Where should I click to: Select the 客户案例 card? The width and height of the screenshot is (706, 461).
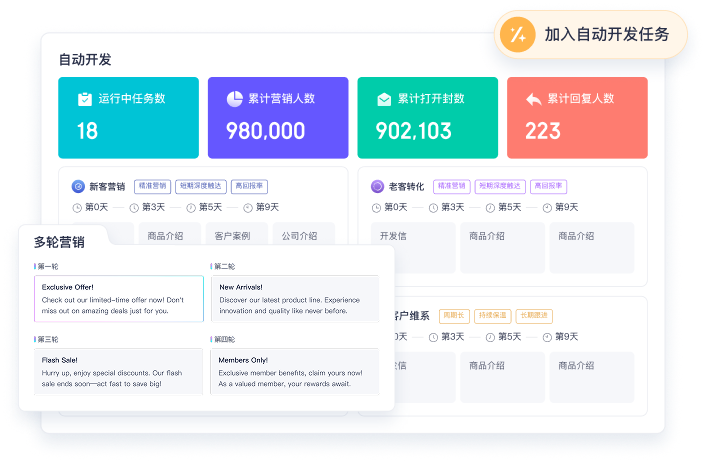click(x=237, y=235)
